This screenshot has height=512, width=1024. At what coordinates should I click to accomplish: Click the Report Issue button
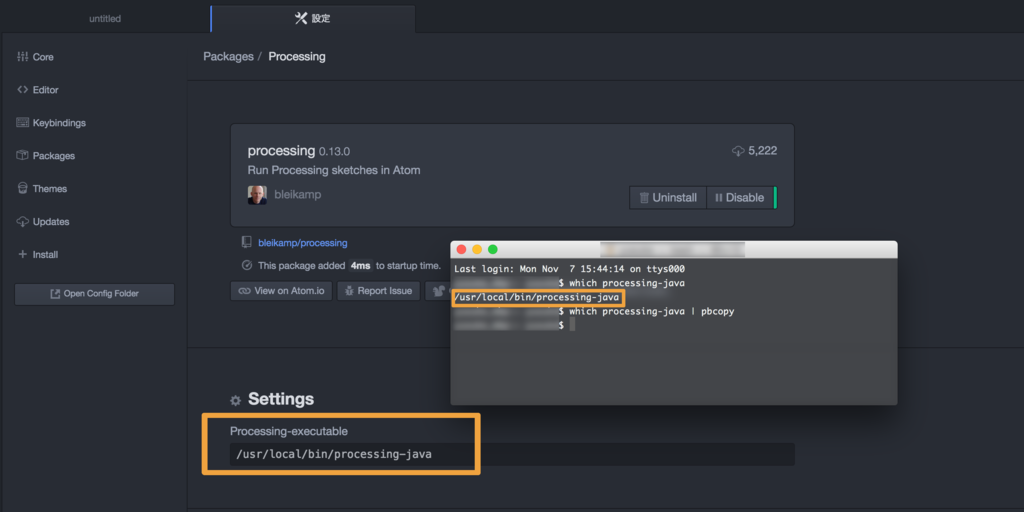(x=378, y=291)
